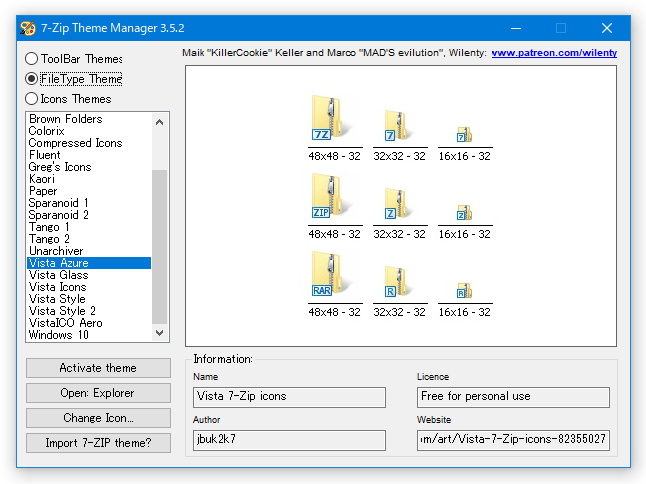646x484 pixels.
Task: Click the 7-Zip Theme Manager title bar icon
Action: coord(28,28)
